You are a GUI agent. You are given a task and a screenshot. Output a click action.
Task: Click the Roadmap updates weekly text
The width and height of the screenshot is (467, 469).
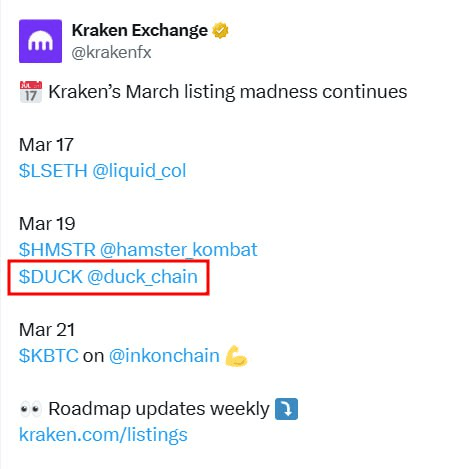pyautogui.click(x=159, y=409)
